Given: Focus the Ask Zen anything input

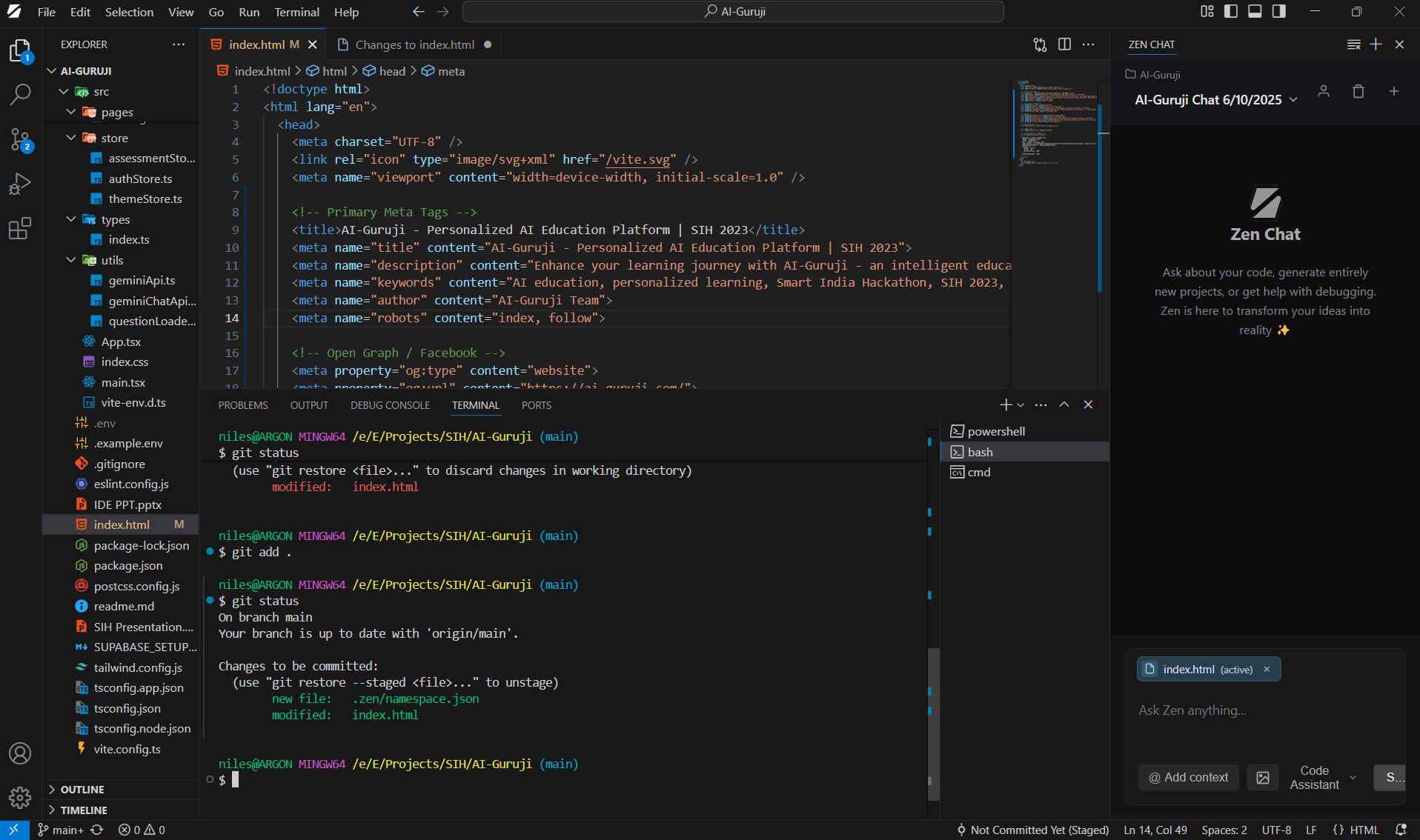Looking at the screenshot, I should 1265,710.
